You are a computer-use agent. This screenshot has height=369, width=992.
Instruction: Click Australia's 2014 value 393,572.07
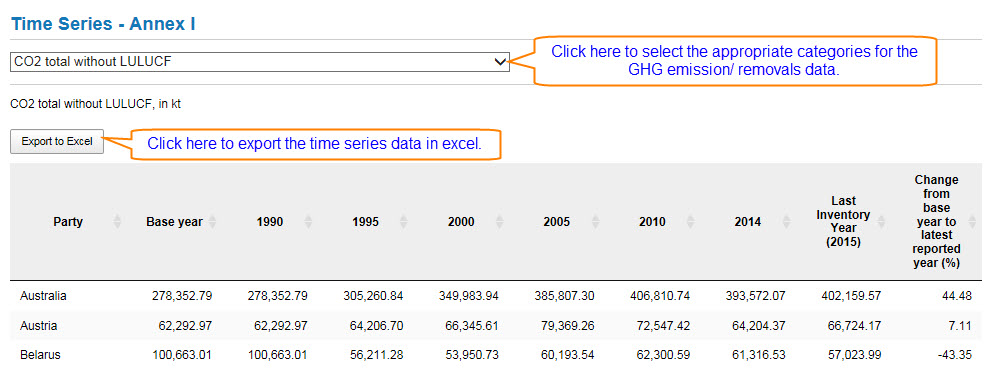755,296
